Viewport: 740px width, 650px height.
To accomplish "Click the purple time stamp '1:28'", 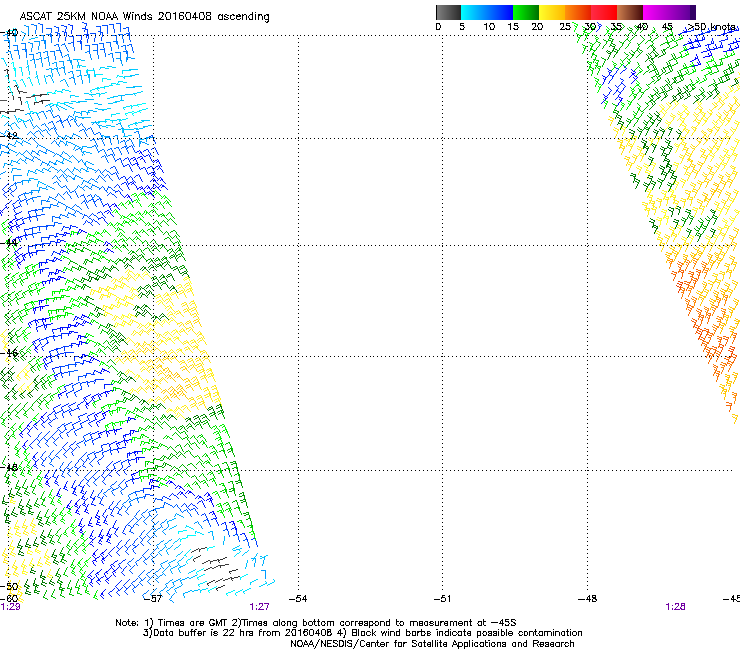I will (675, 607).
